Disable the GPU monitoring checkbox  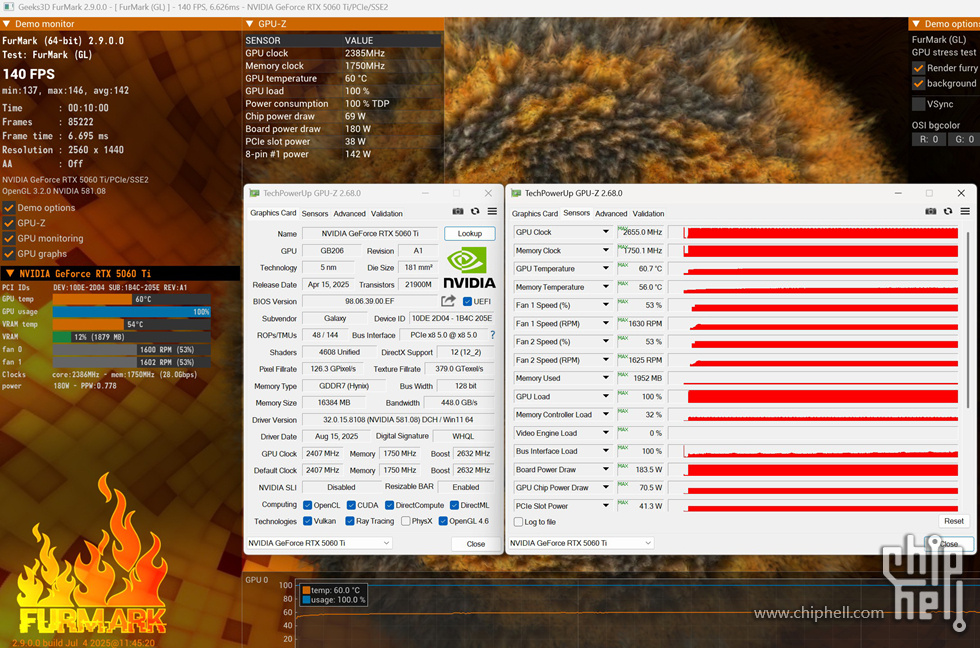[9, 238]
